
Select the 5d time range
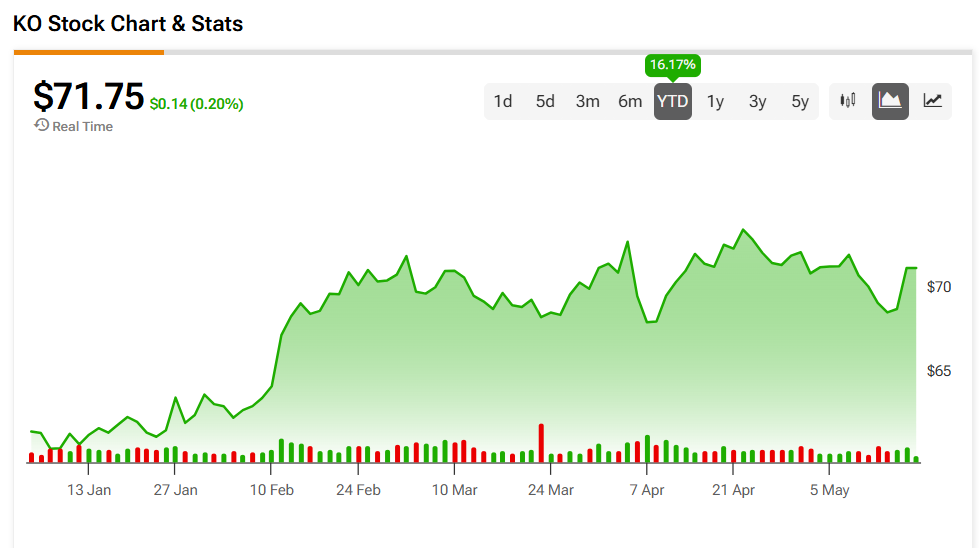pyautogui.click(x=545, y=101)
